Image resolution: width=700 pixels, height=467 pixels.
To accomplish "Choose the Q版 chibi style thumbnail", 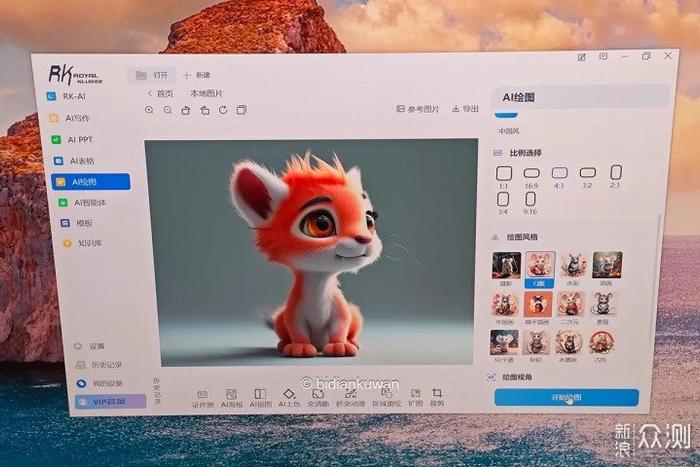I will 540,269.
